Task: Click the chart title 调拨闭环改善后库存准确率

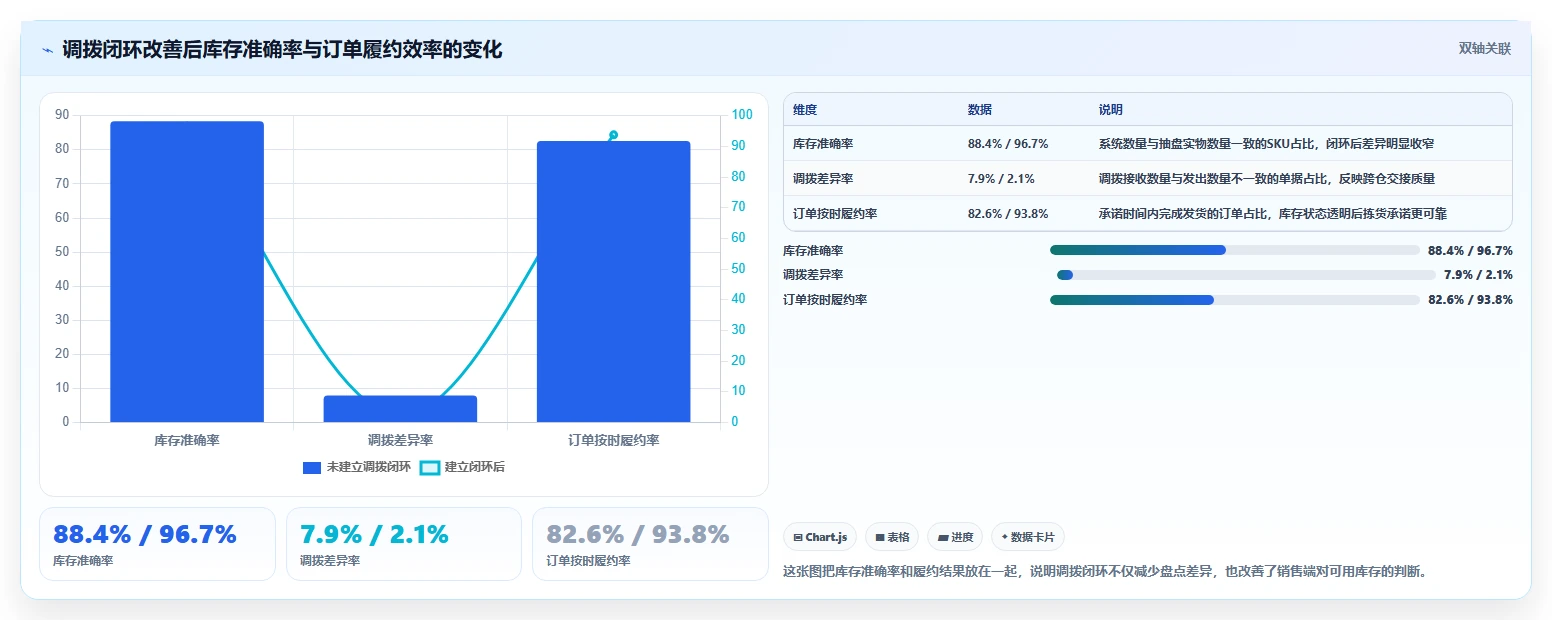Action: [282, 49]
